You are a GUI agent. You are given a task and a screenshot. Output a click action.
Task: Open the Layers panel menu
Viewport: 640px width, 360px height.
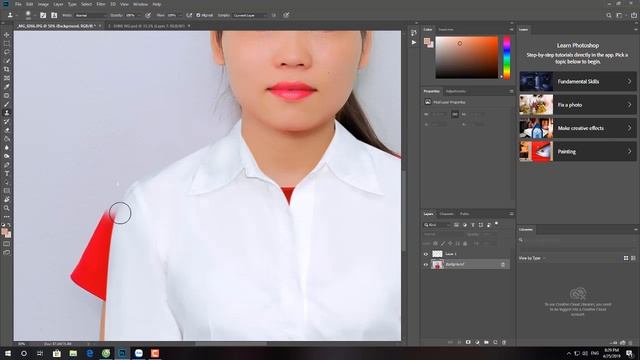pos(511,214)
